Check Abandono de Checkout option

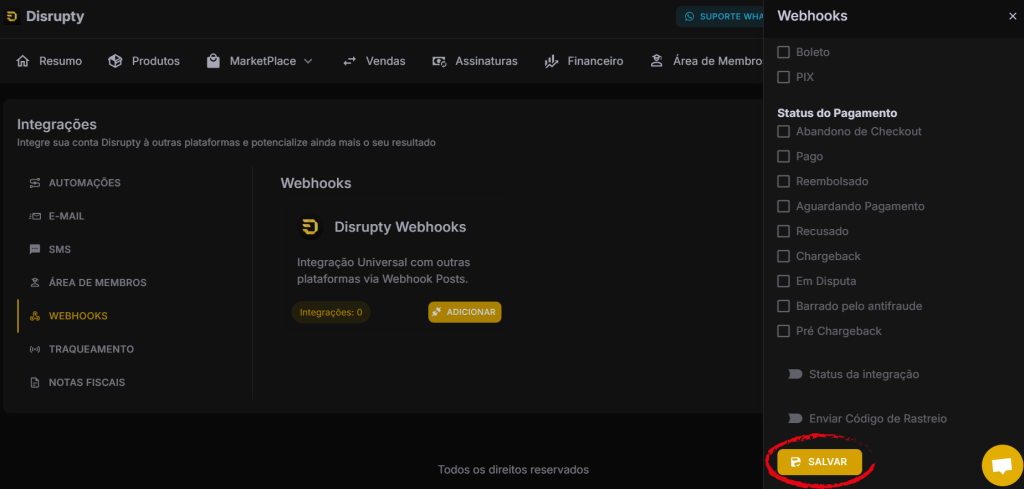(x=783, y=131)
